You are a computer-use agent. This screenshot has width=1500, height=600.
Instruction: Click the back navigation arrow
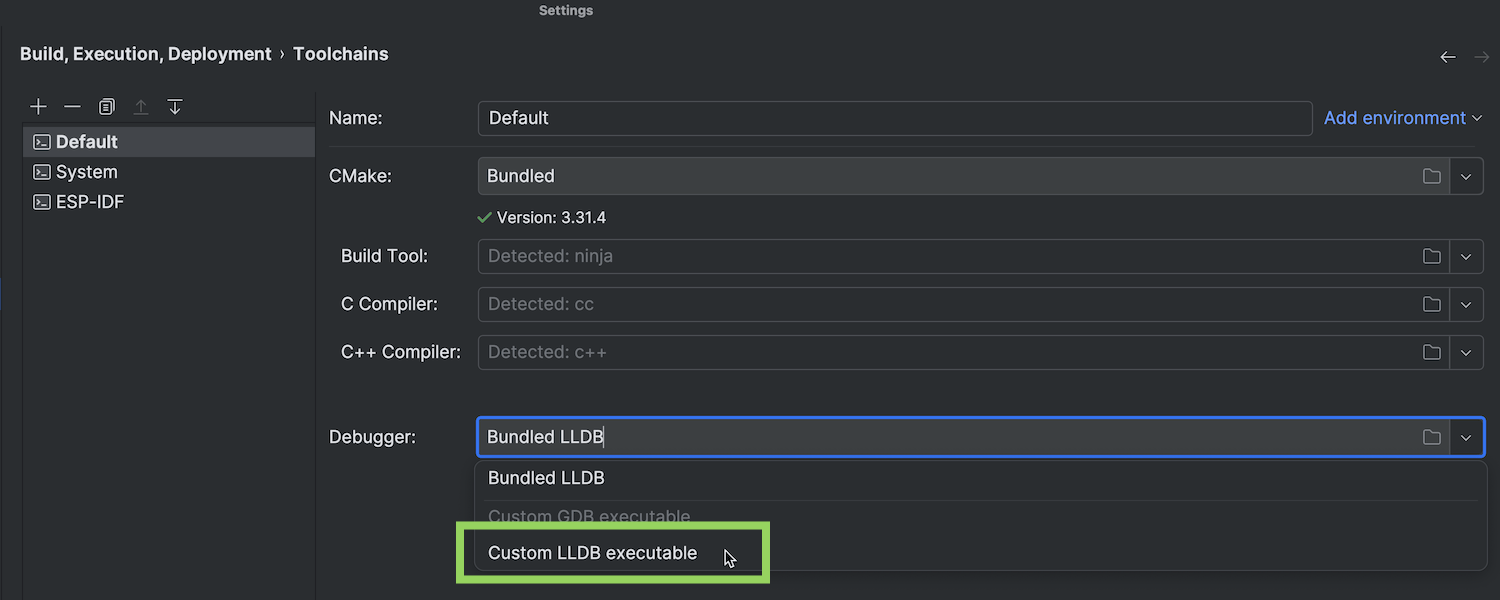(x=1448, y=57)
